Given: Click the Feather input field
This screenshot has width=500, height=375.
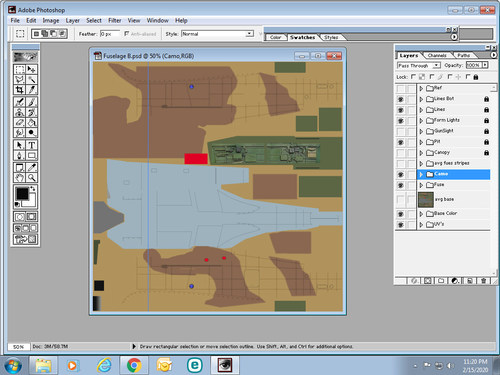Looking at the screenshot, I should click(x=110, y=34).
